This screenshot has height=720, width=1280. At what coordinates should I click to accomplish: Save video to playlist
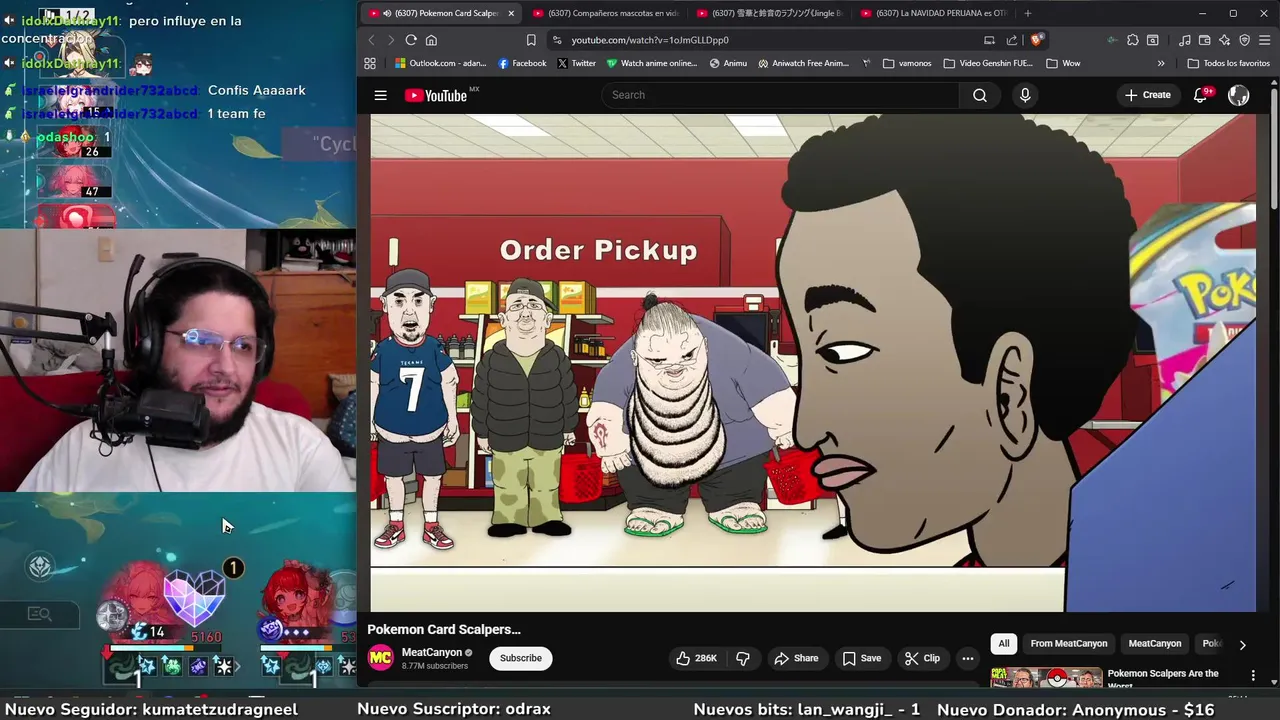(861, 658)
